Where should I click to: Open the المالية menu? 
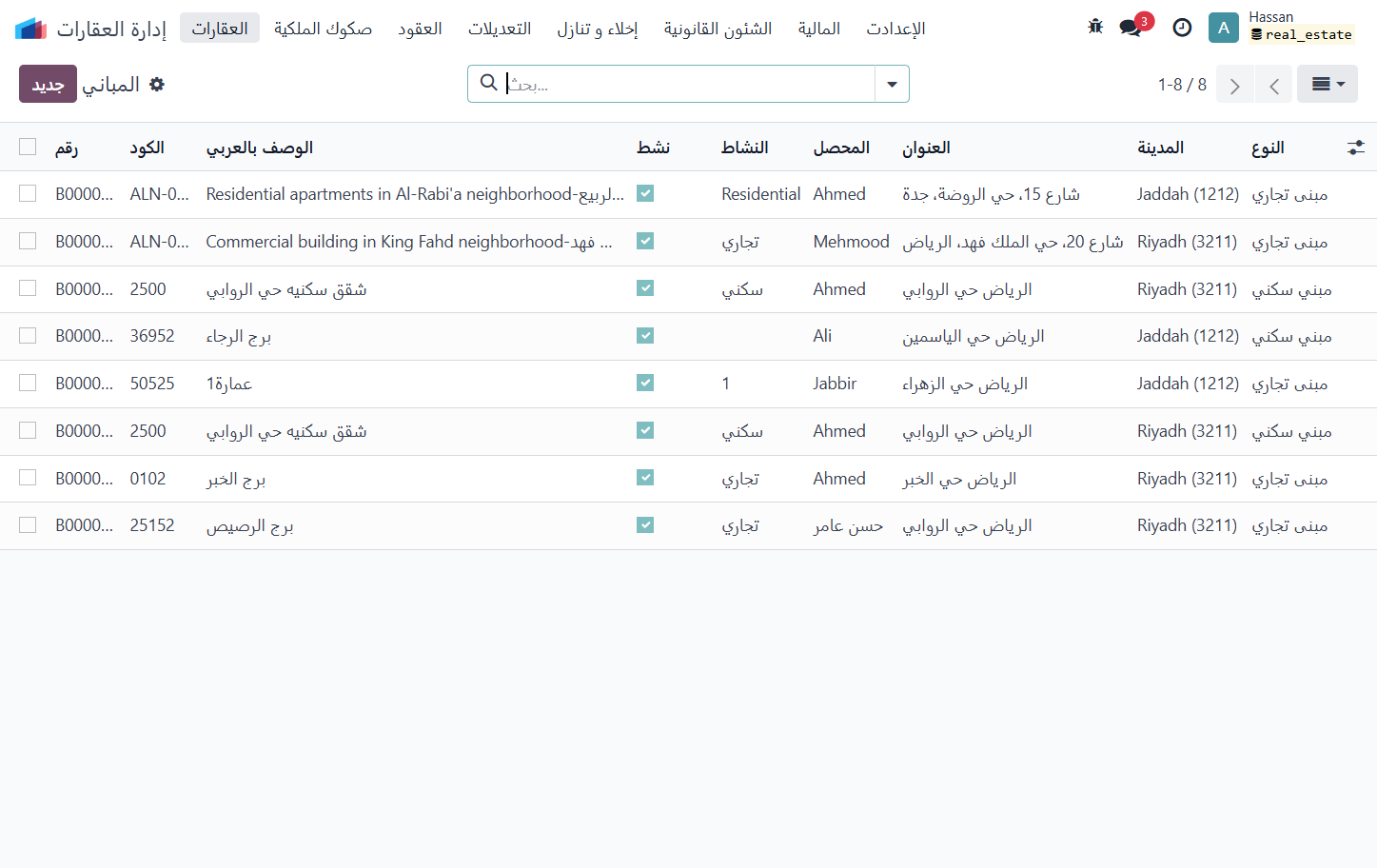pos(819,29)
